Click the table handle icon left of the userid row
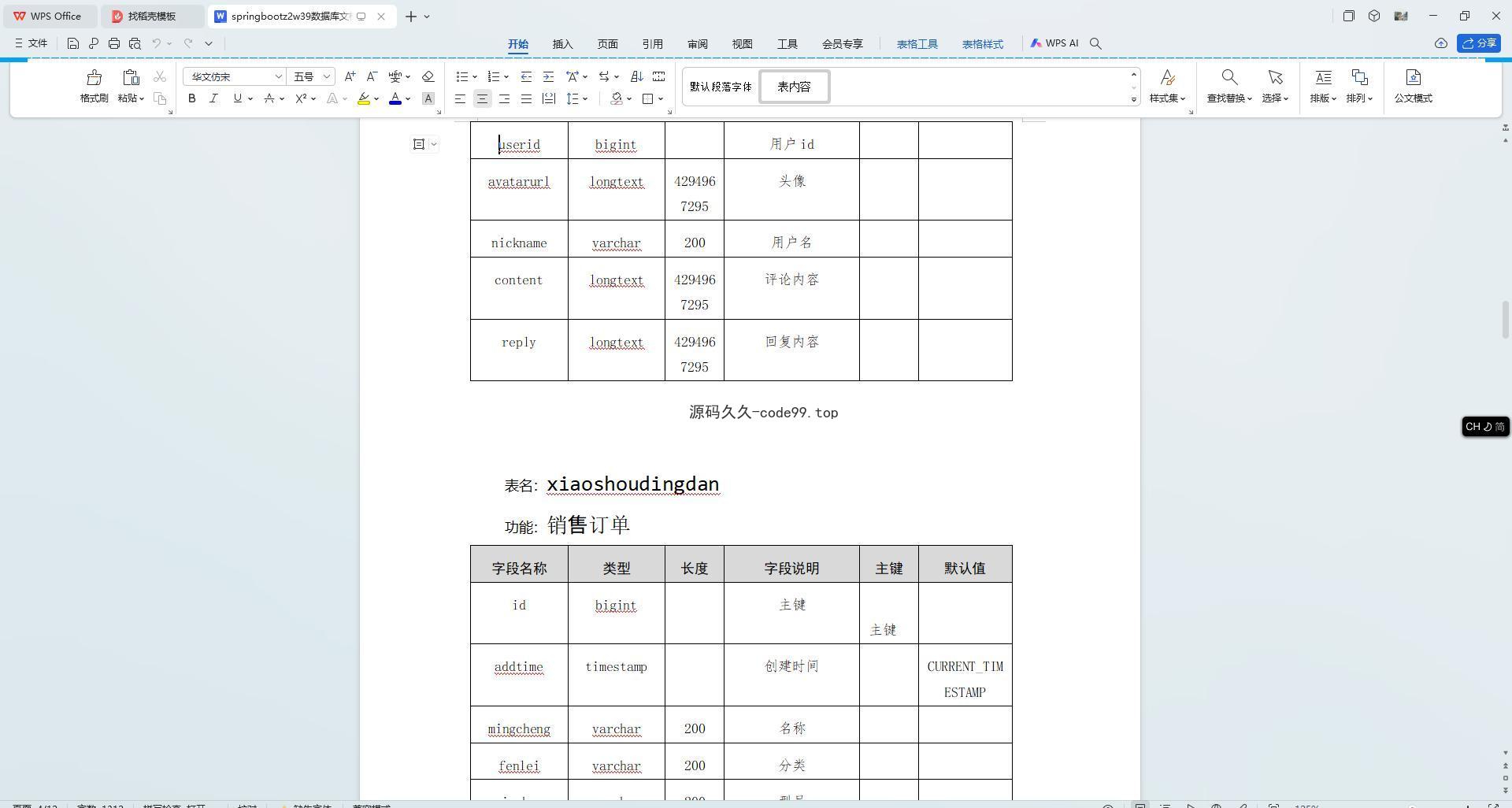The height and width of the screenshot is (808, 1512). [419, 144]
